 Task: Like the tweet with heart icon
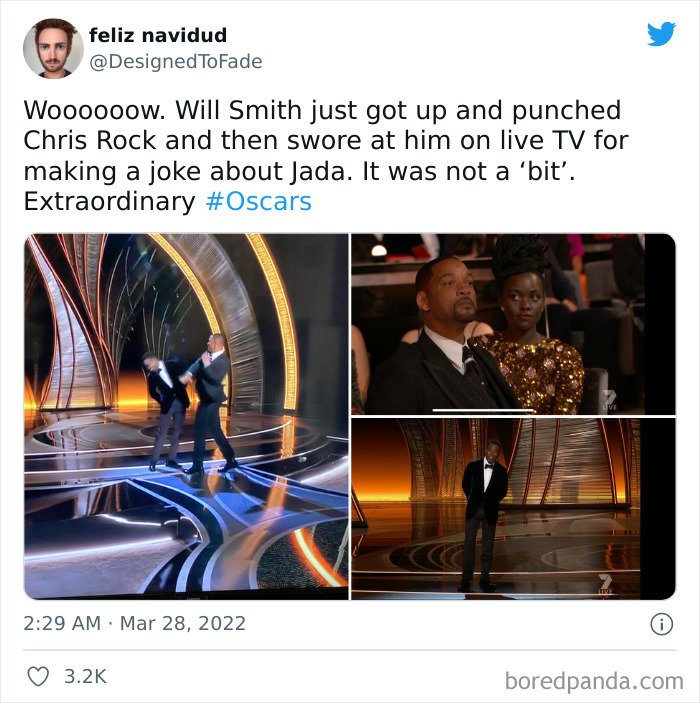(x=38, y=676)
